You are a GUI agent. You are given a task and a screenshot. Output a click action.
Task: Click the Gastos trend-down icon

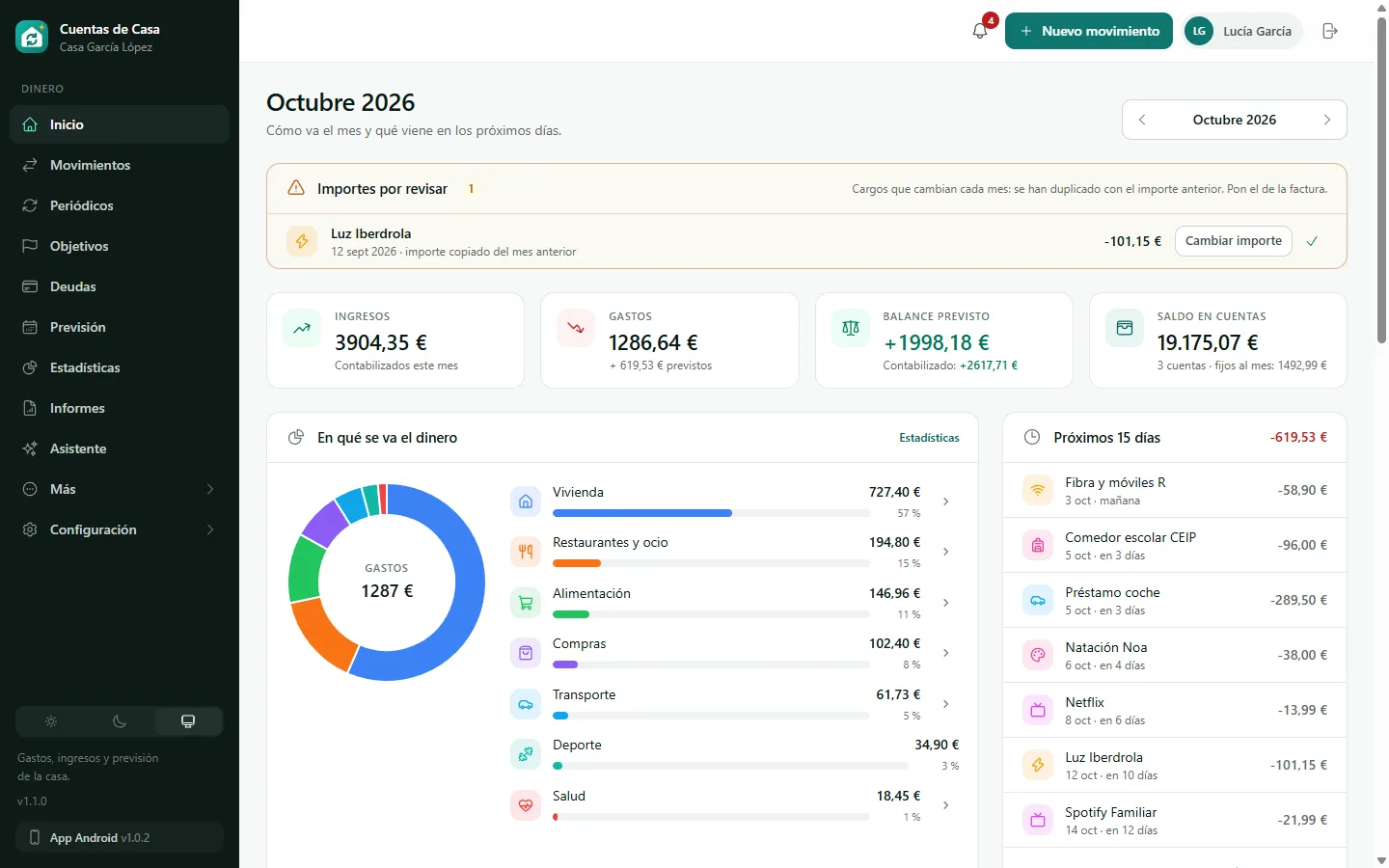tap(576, 328)
